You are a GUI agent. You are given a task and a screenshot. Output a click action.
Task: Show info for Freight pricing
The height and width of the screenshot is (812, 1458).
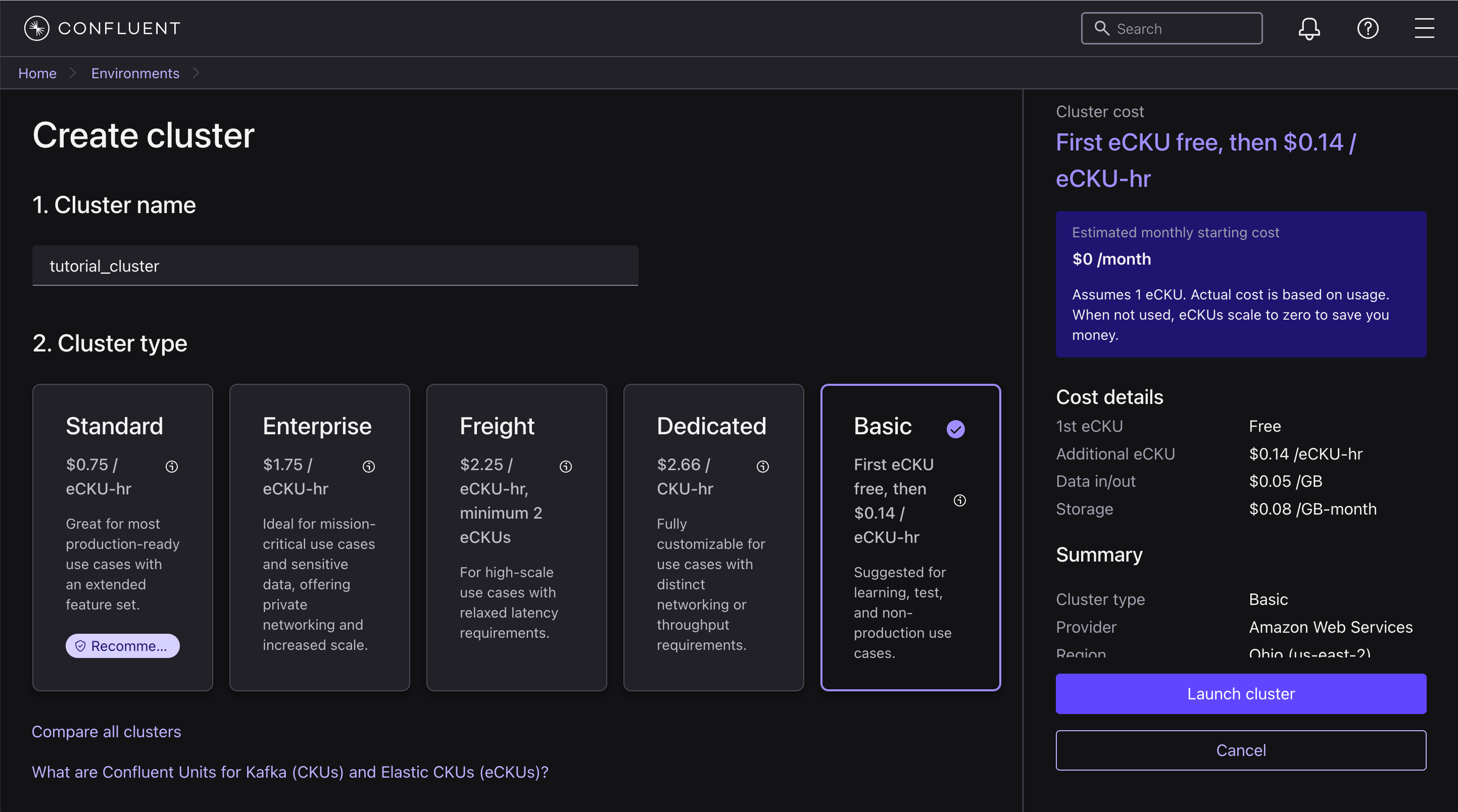pos(565,466)
